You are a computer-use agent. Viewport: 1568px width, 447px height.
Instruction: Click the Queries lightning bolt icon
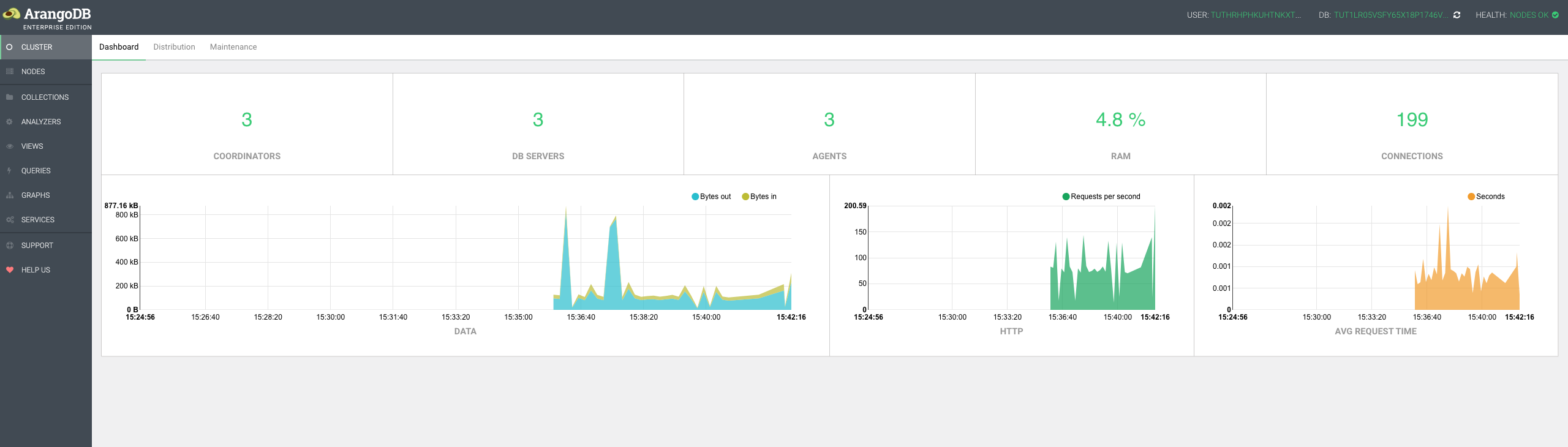[x=9, y=171]
